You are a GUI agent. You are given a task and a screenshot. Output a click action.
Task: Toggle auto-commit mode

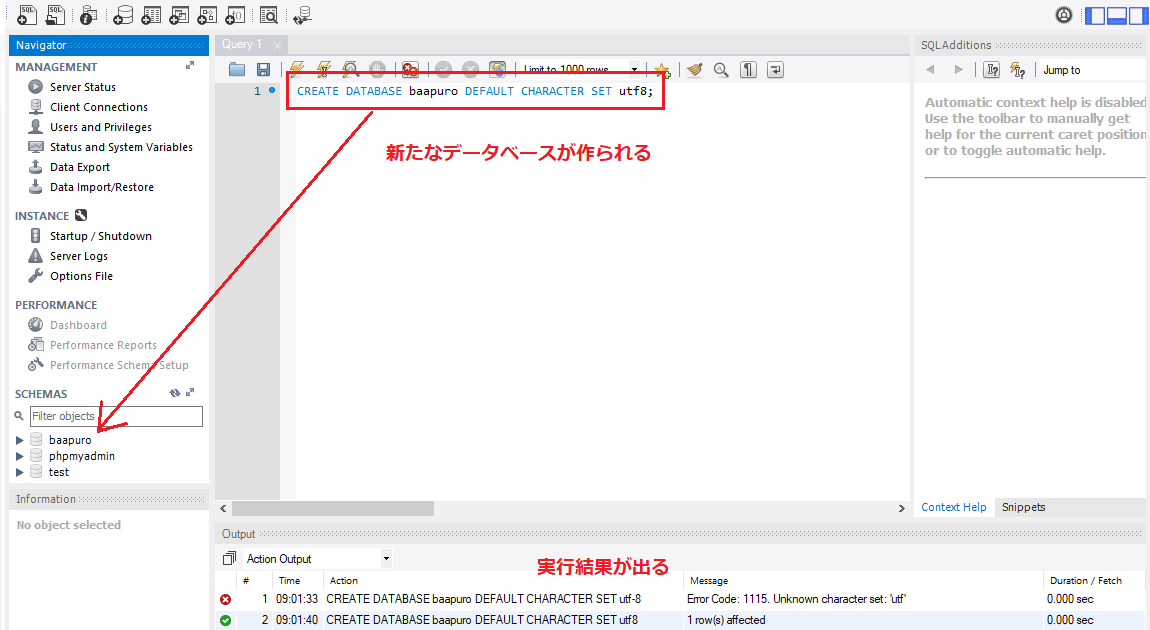click(x=497, y=70)
